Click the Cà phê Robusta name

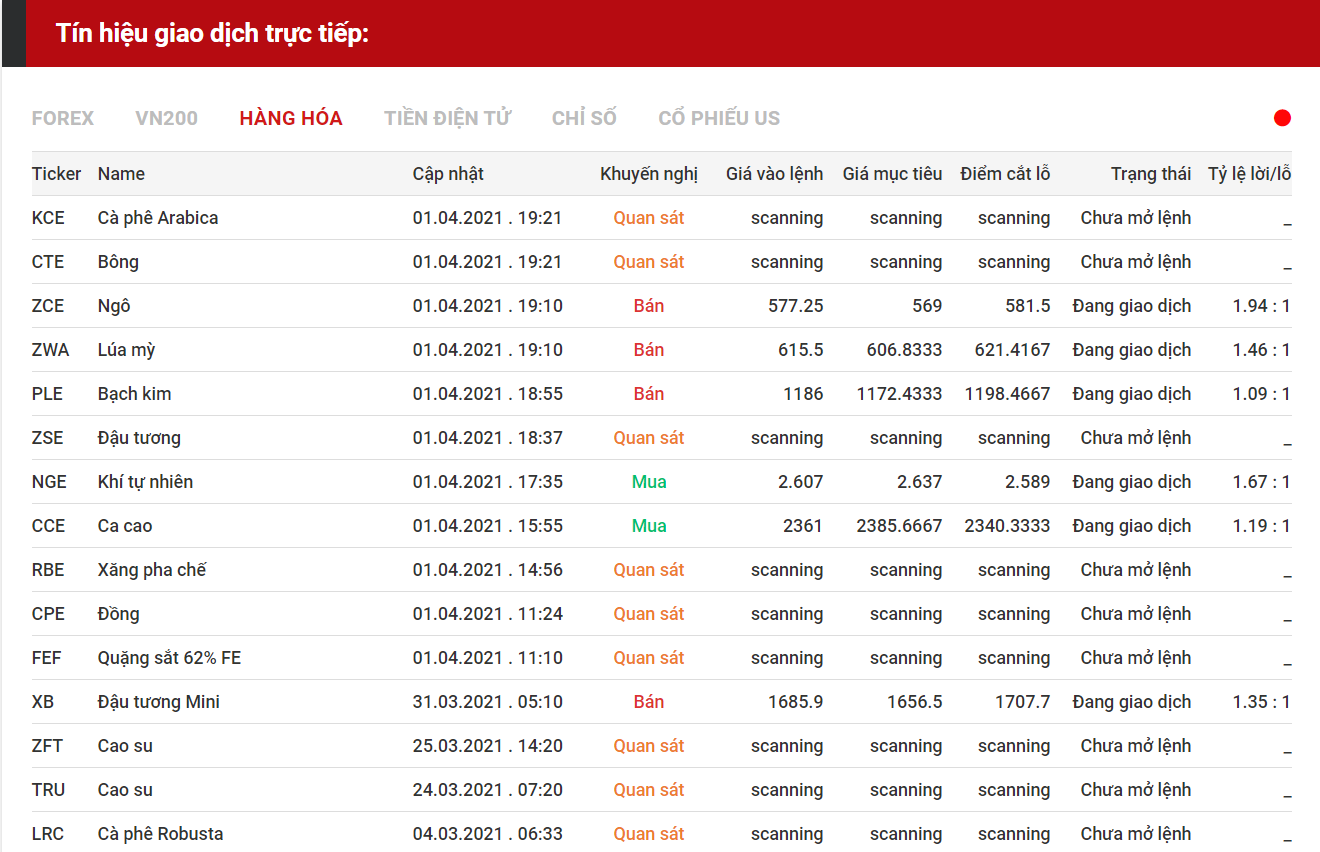pos(160,834)
